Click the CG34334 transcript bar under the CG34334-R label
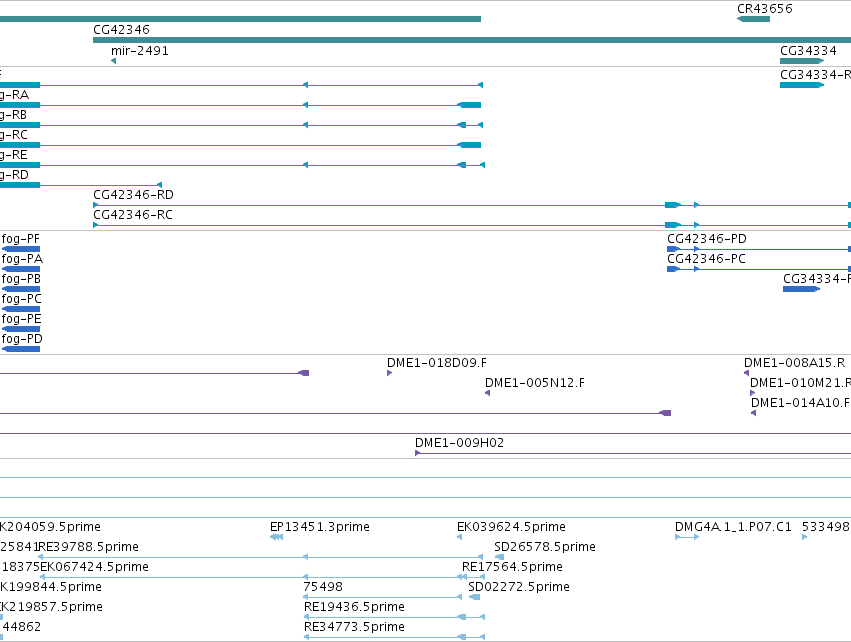This screenshot has height=642, width=851. pyautogui.click(x=802, y=85)
